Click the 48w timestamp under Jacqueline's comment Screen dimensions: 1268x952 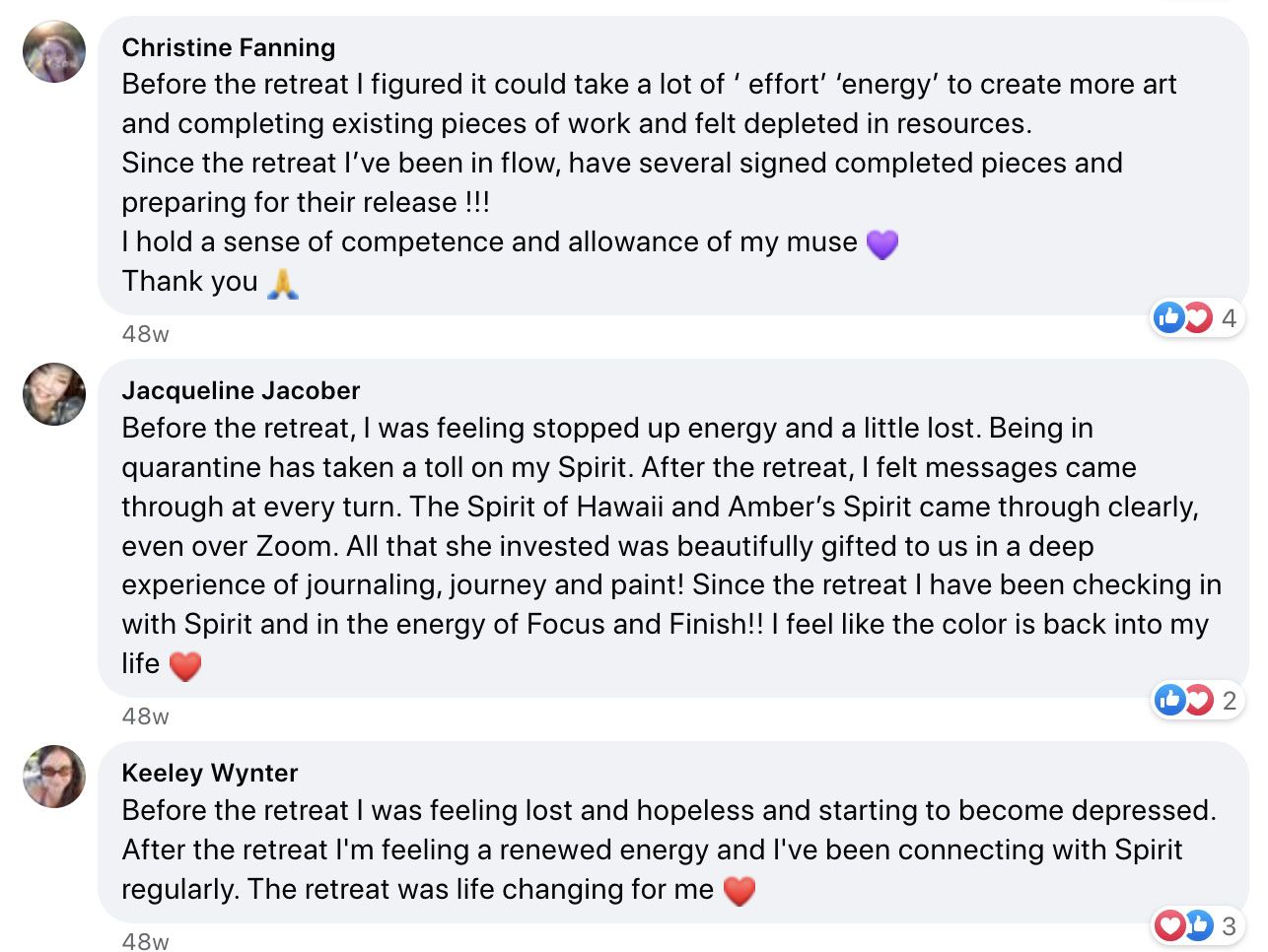[x=146, y=716]
